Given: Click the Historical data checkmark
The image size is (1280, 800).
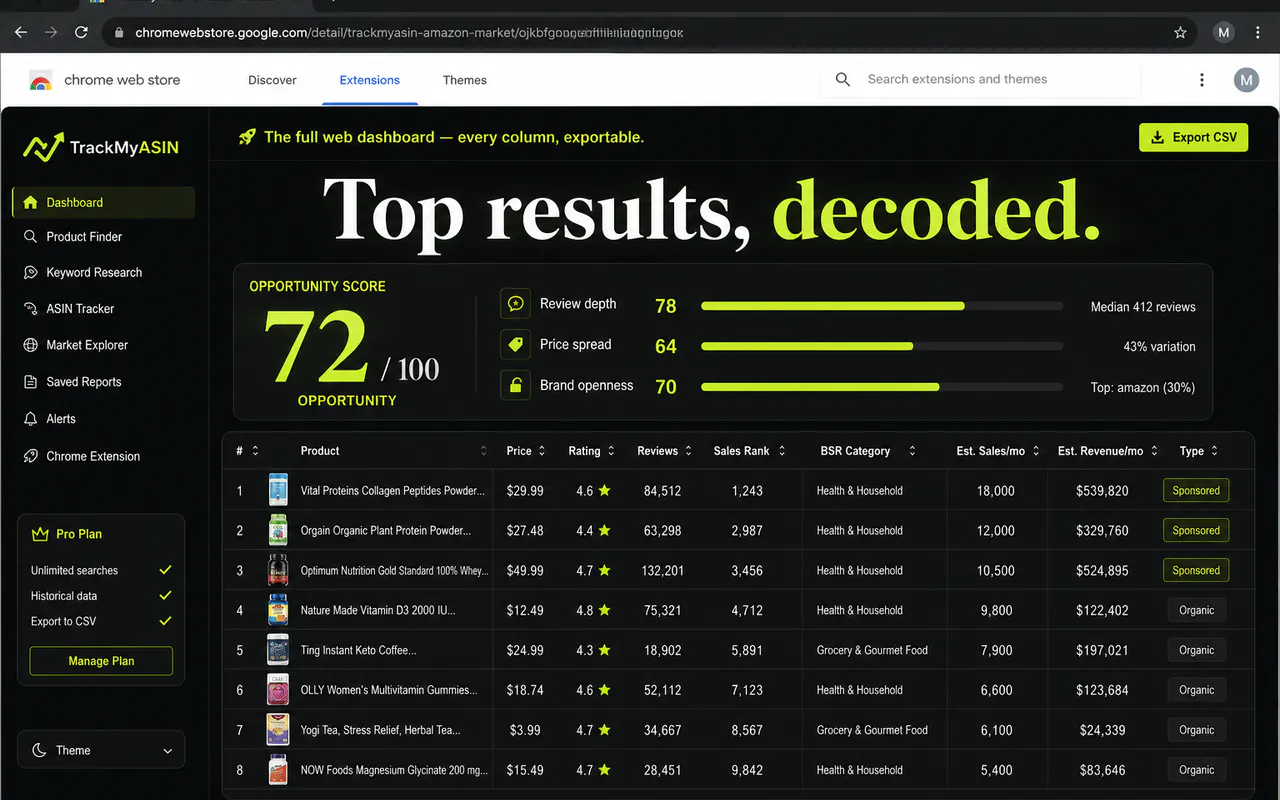Looking at the screenshot, I should click(x=166, y=596).
